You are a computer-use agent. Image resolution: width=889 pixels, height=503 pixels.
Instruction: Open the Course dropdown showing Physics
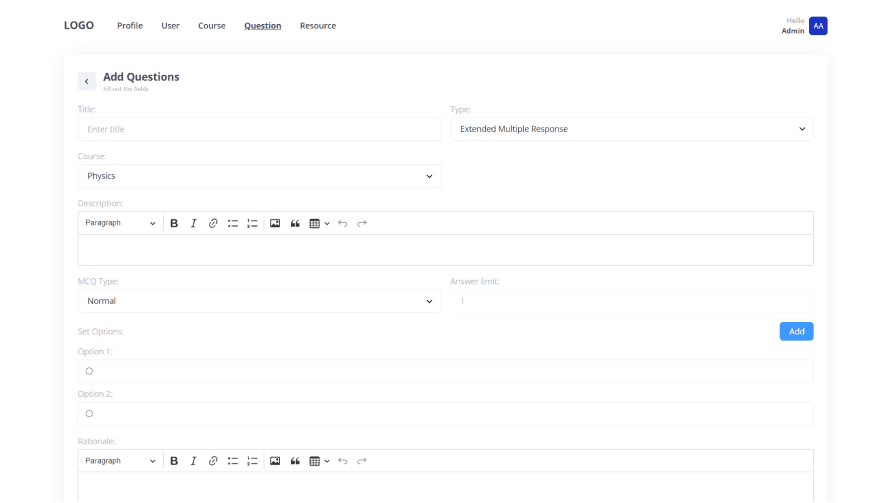pyautogui.click(x=259, y=176)
